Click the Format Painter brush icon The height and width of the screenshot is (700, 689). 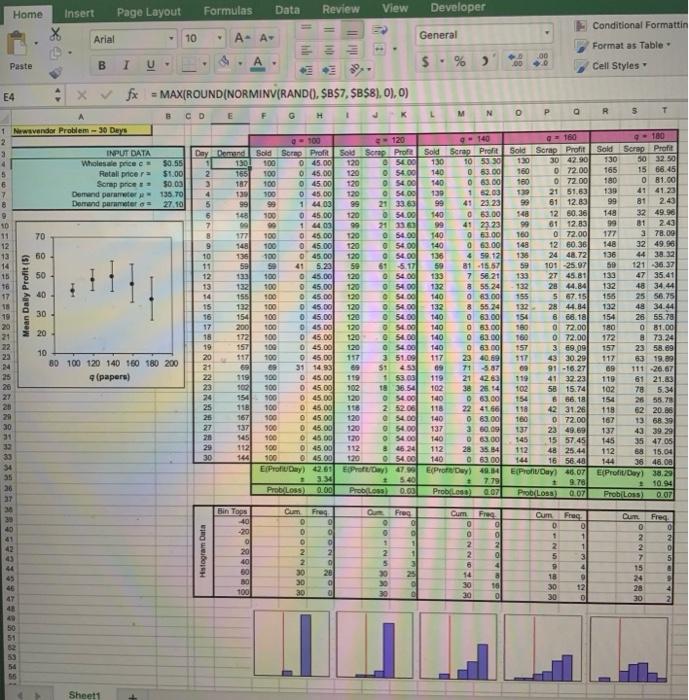(55, 72)
